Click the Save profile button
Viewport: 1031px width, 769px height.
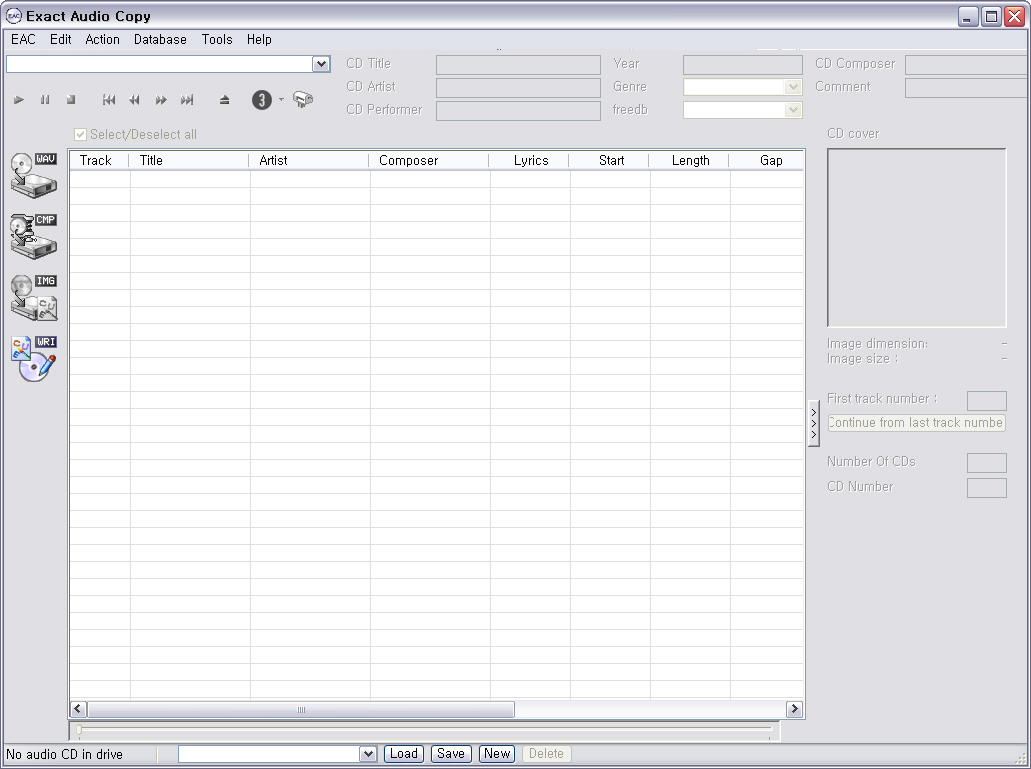(451, 754)
